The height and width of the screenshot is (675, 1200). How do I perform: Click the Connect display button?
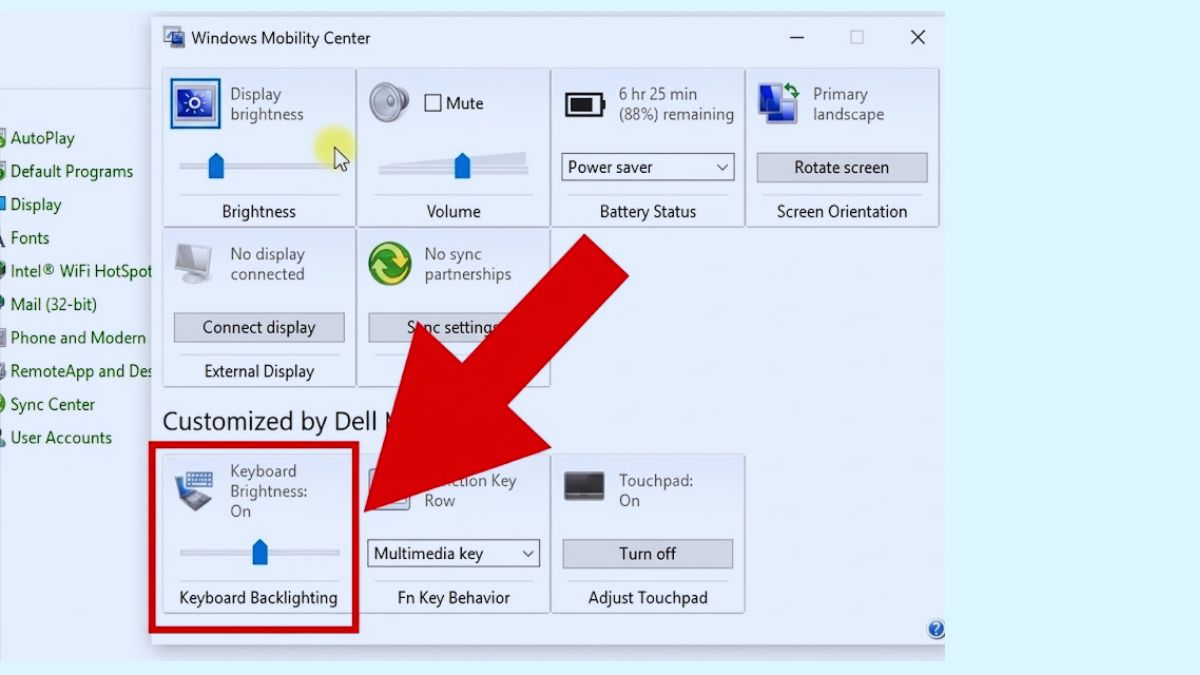(259, 327)
